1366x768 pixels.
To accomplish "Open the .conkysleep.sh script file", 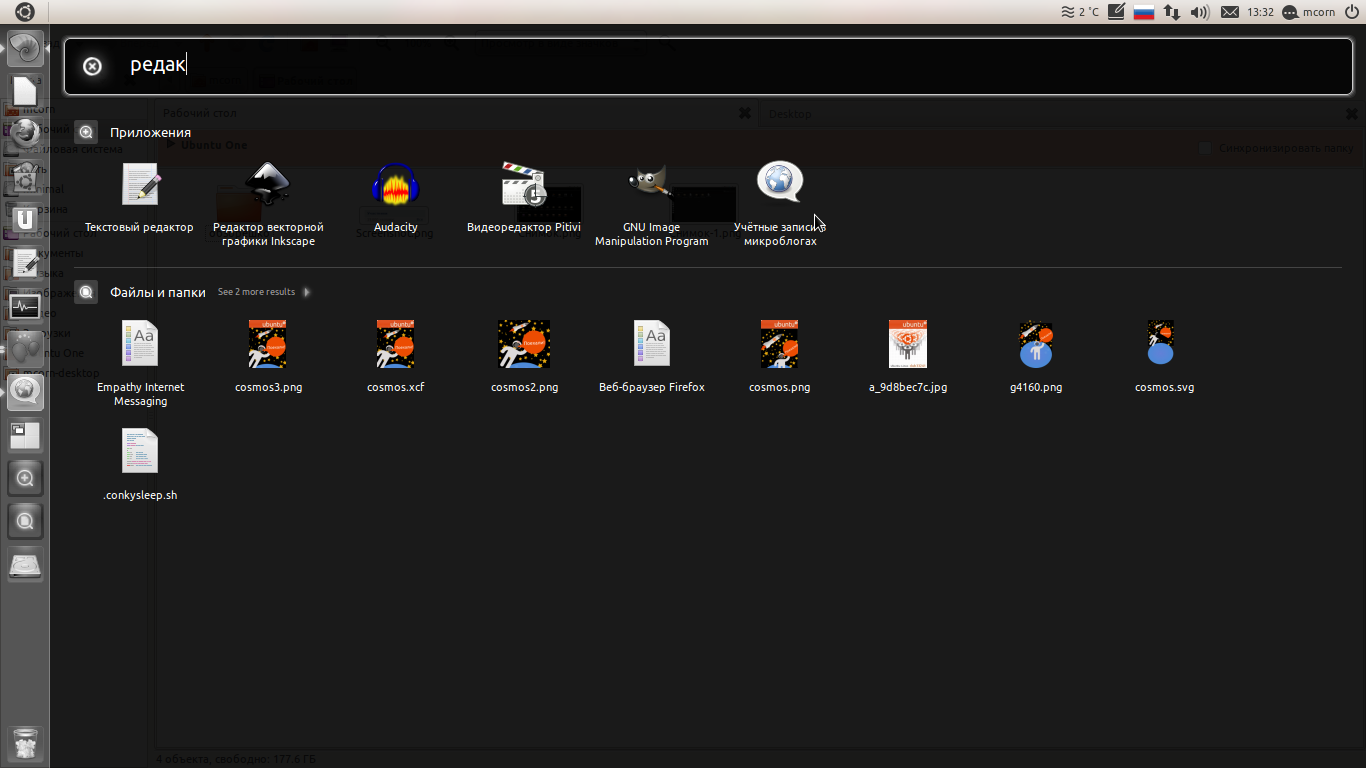I will point(140,465).
